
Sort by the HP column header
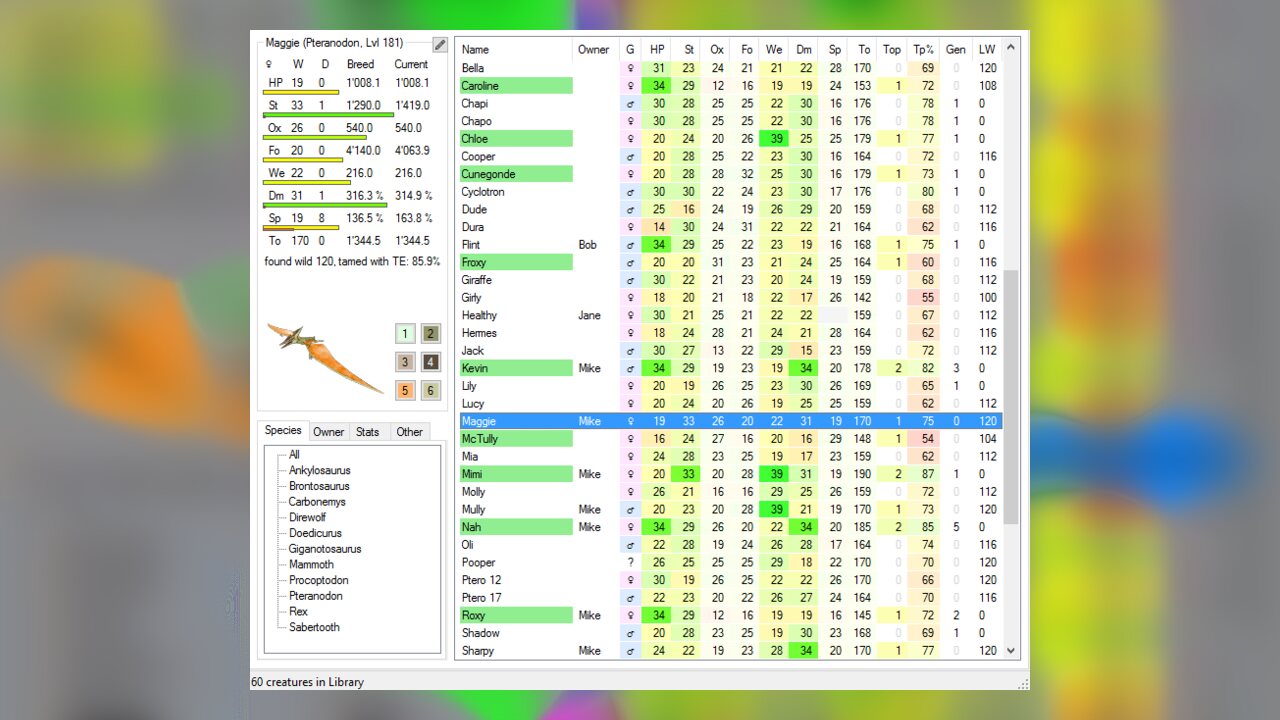click(657, 49)
